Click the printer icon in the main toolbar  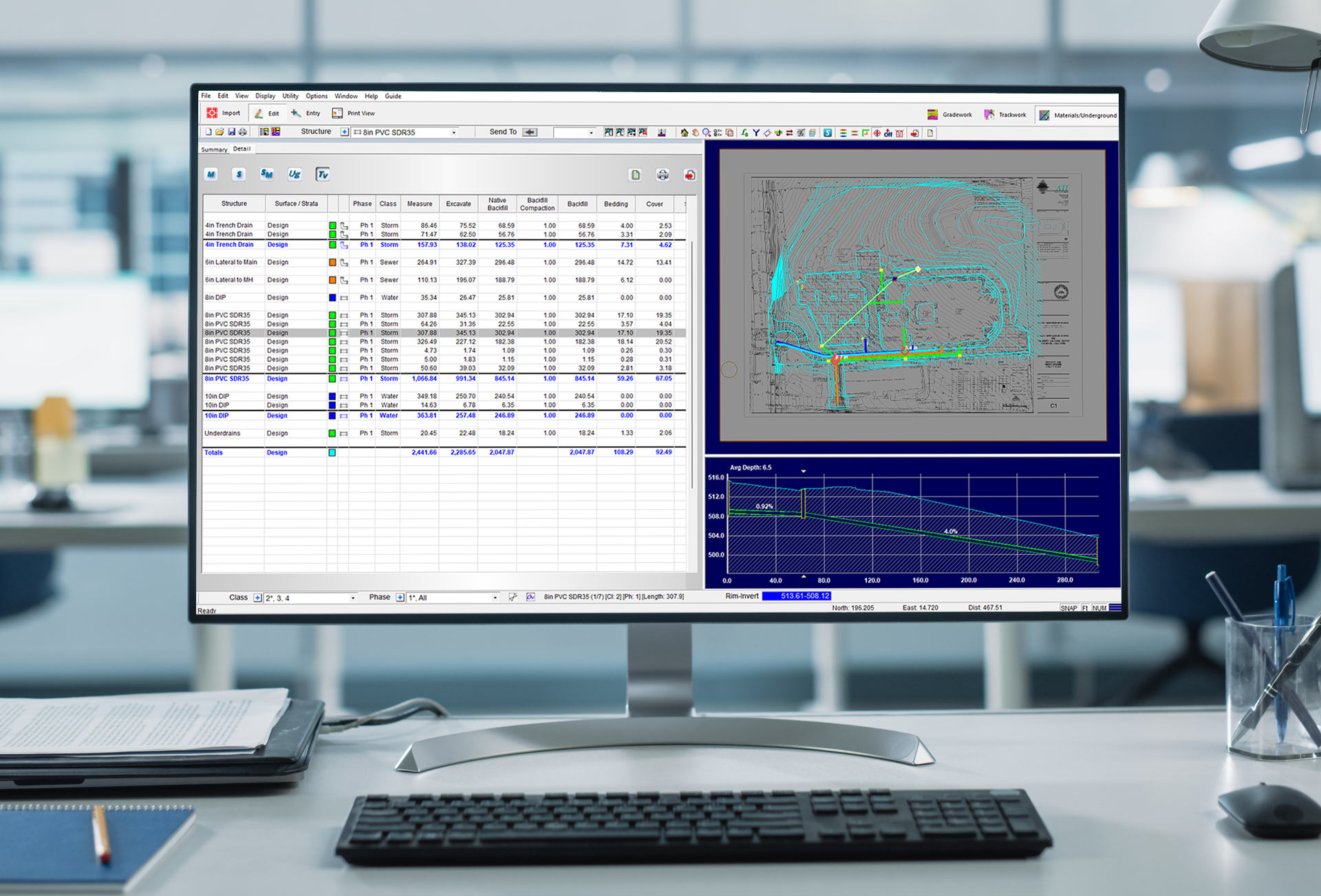click(243, 132)
